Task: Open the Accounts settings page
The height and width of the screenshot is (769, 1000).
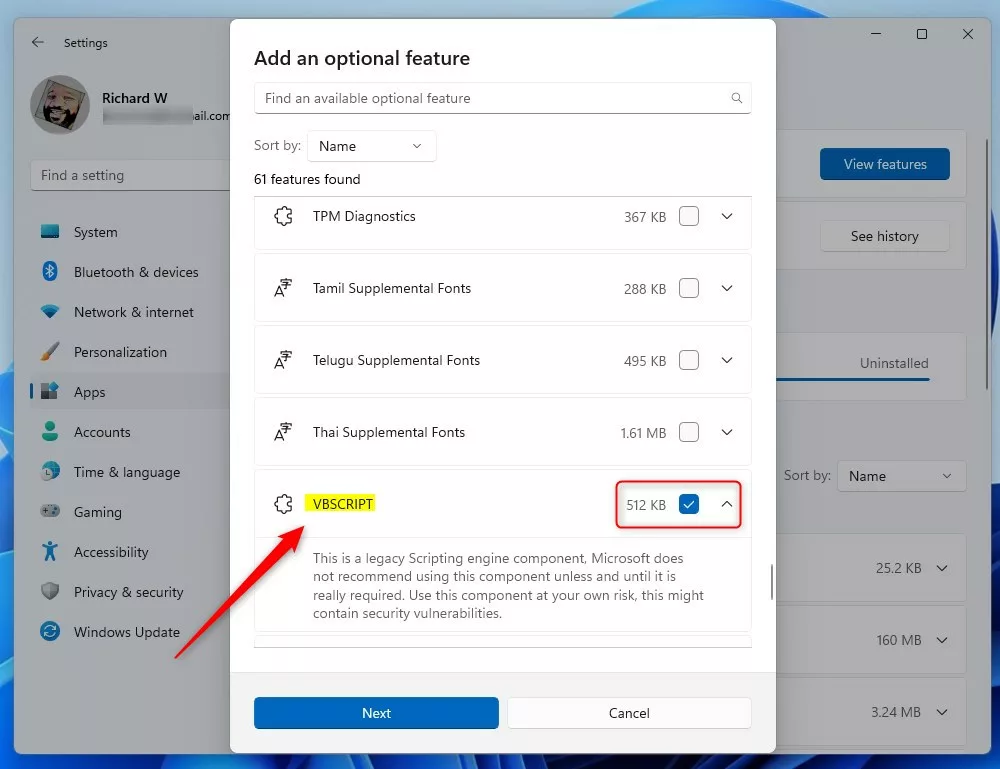Action: [x=130, y=432]
